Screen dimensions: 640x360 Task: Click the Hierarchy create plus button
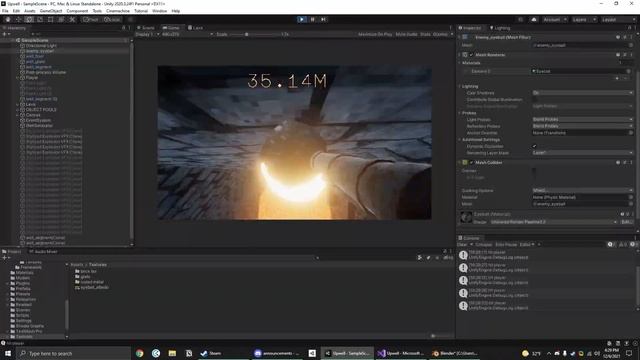pyautogui.click(x=5, y=34)
